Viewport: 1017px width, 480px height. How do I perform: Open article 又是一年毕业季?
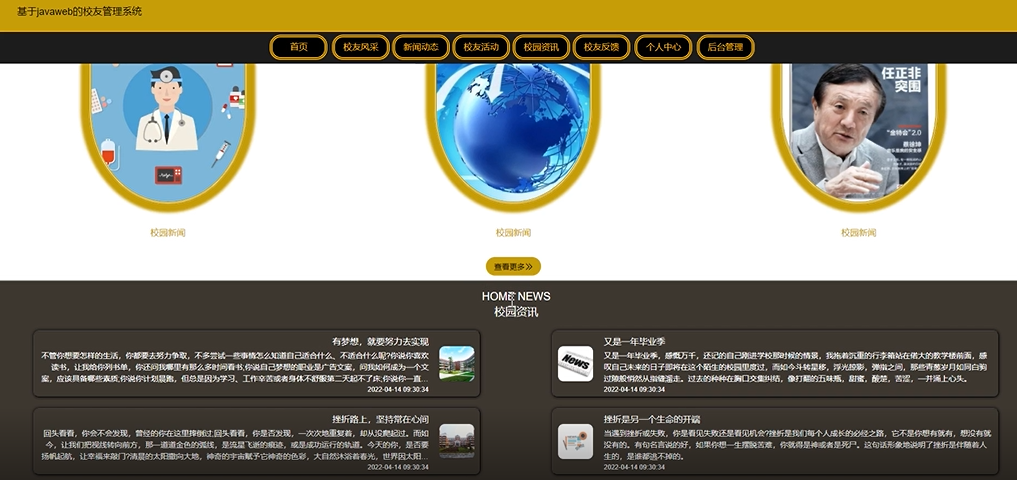coord(634,341)
